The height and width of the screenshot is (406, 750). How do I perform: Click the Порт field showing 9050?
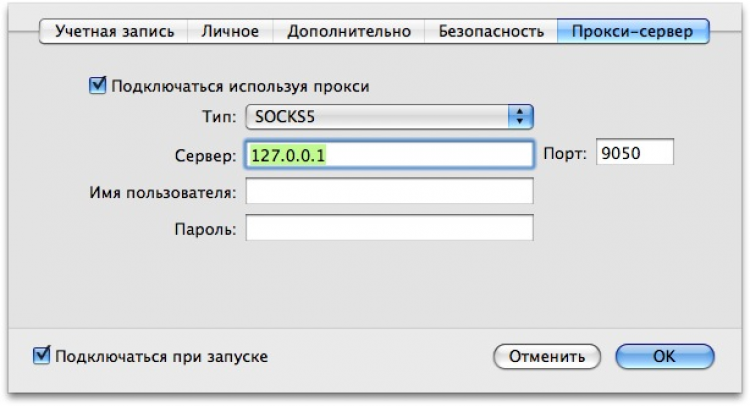[x=635, y=153]
